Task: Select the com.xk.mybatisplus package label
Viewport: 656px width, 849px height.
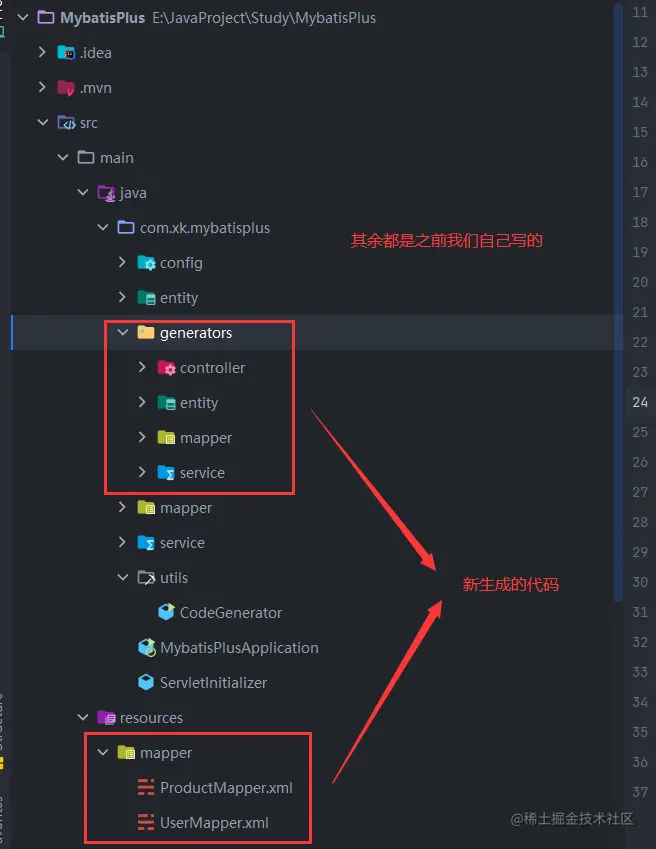Action: 205,228
